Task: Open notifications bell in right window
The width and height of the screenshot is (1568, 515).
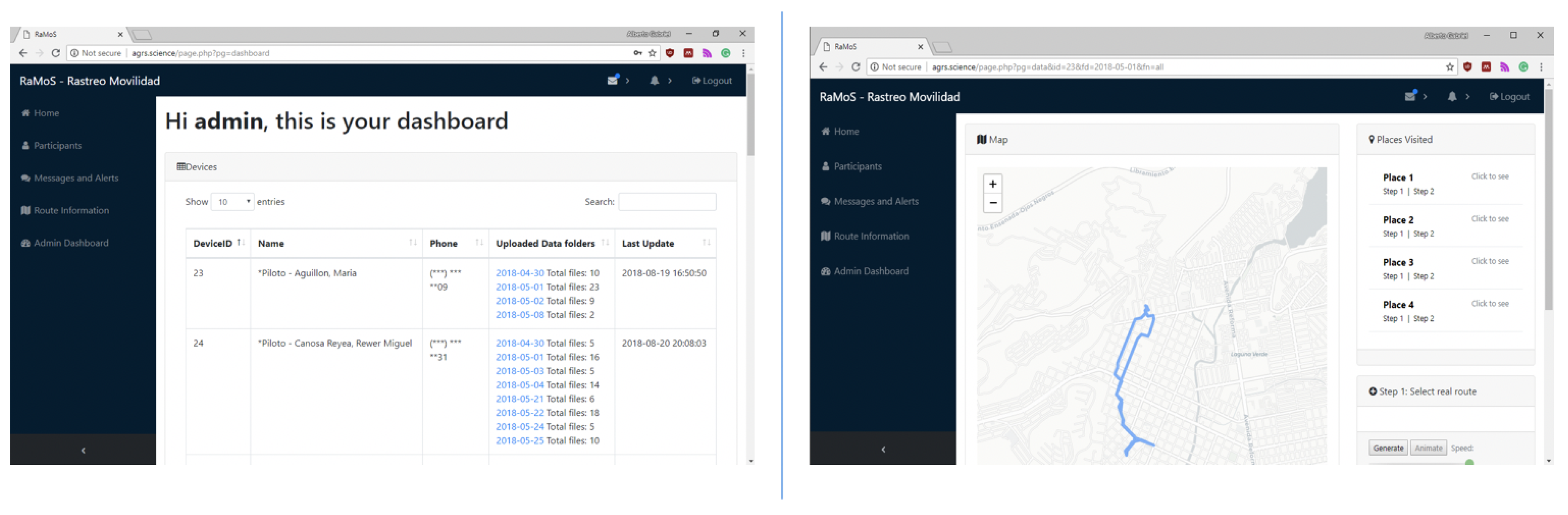Action: click(1452, 97)
